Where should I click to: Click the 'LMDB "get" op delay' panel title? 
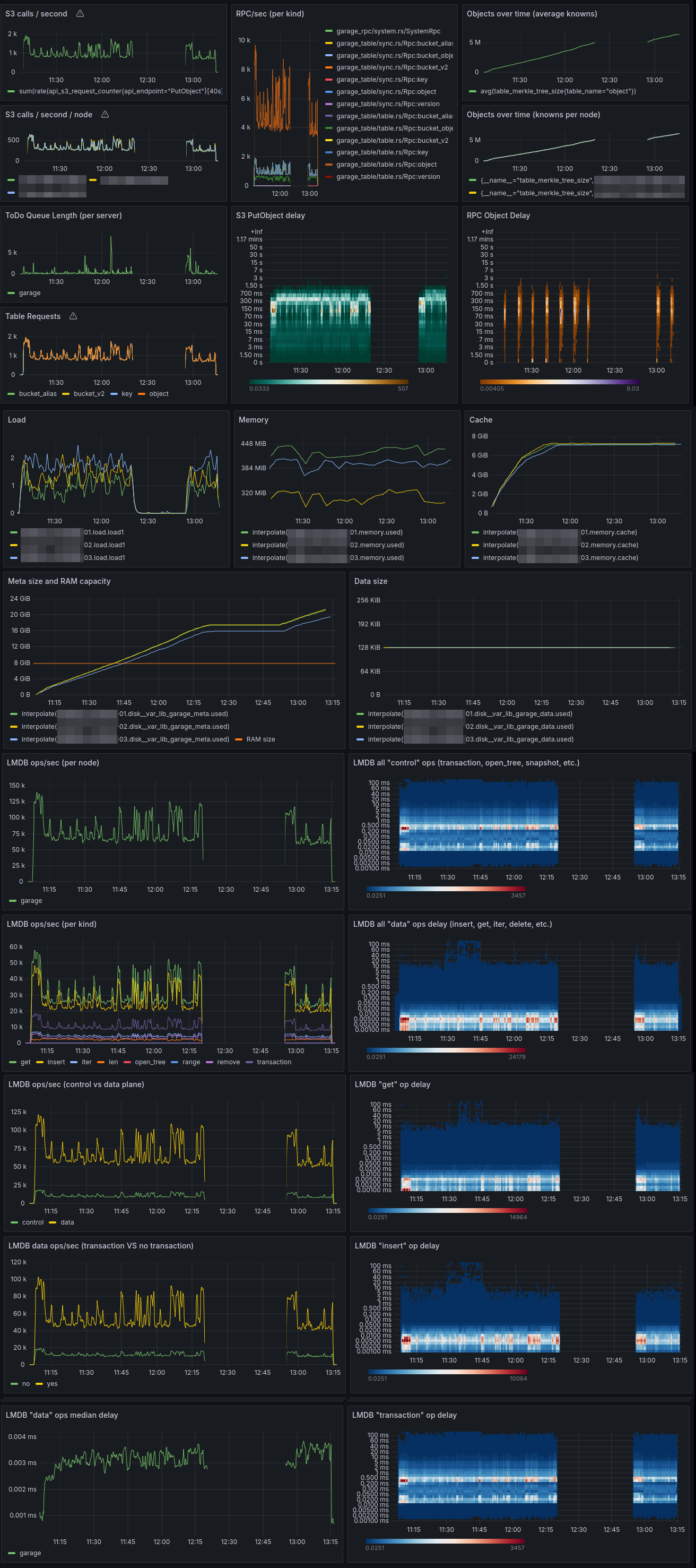pyautogui.click(x=393, y=1084)
